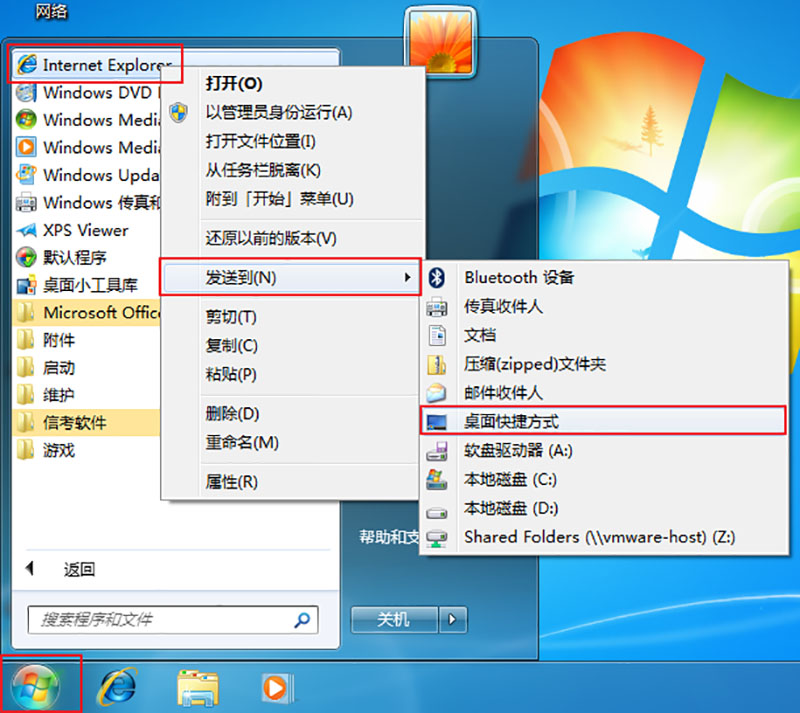Click the Windows Start orb
800x713 pixels.
[35, 685]
